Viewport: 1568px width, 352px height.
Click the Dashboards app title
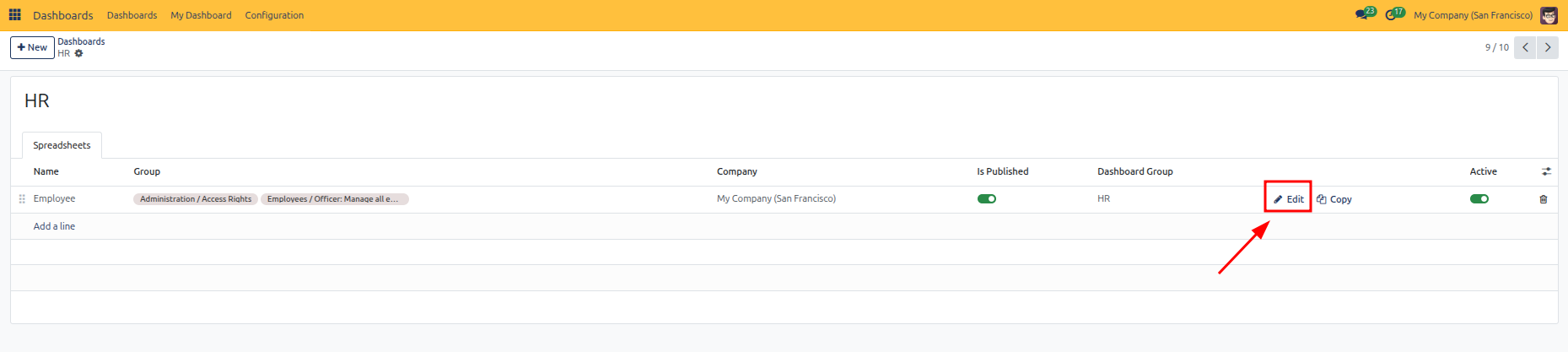click(63, 15)
